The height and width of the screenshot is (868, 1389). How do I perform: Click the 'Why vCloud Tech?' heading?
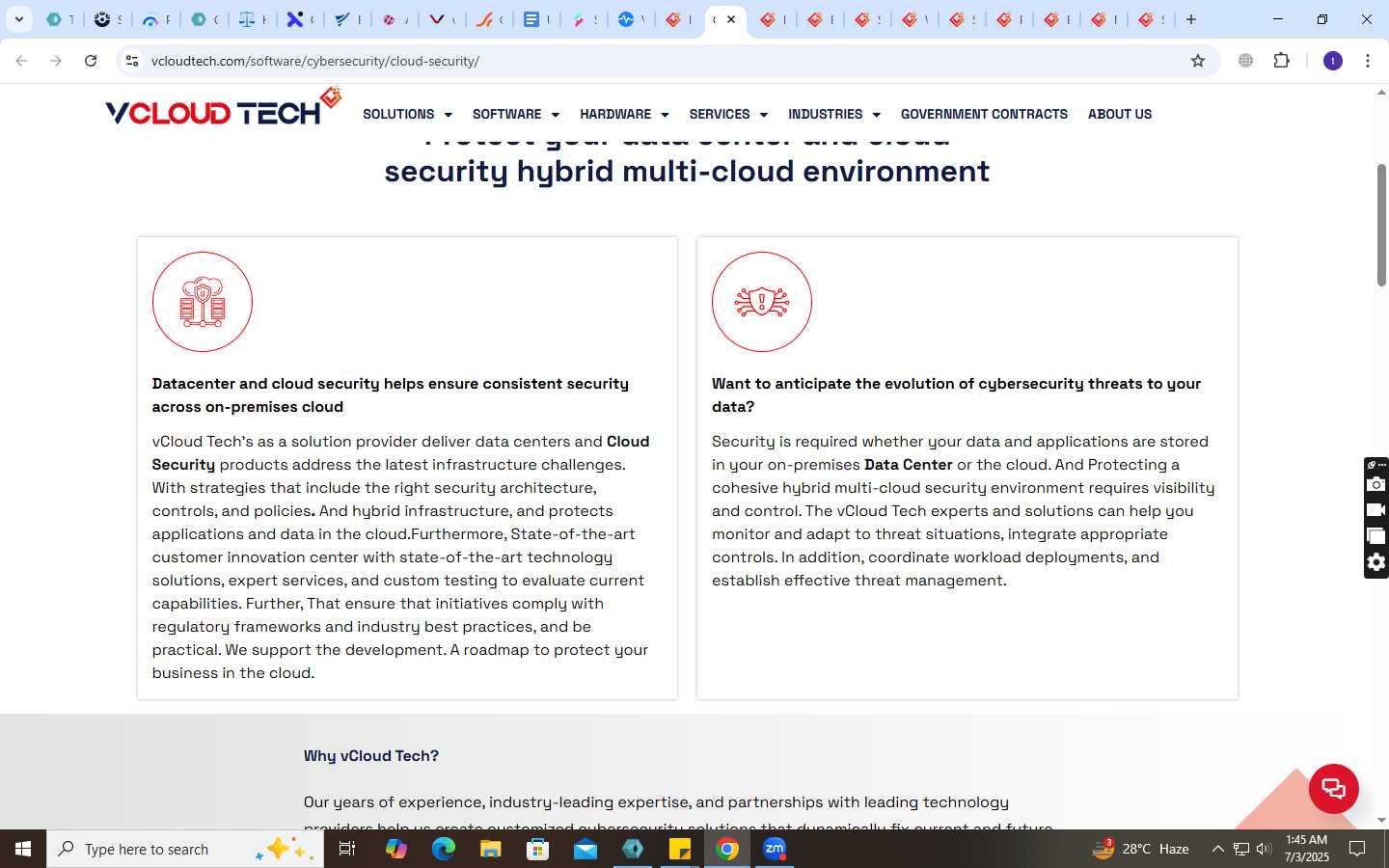(x=371, y=756)
